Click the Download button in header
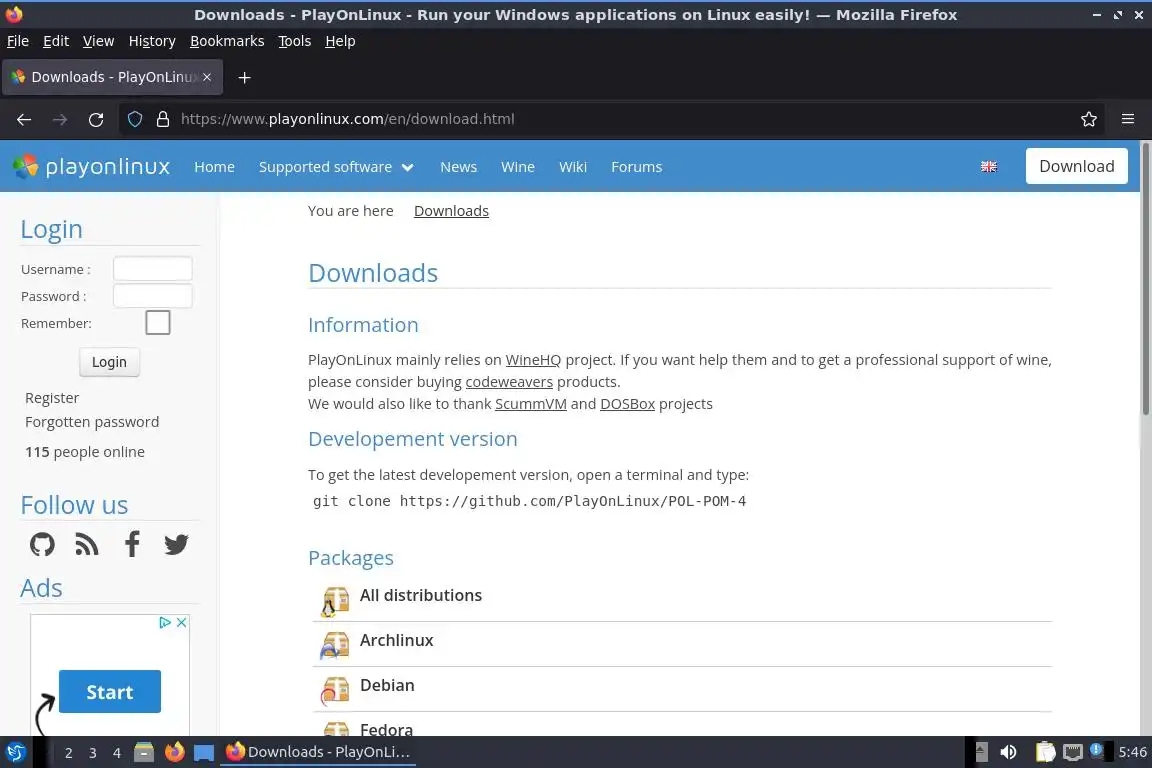This screenshot has width=1152, height=768. tap(1076, 166)
